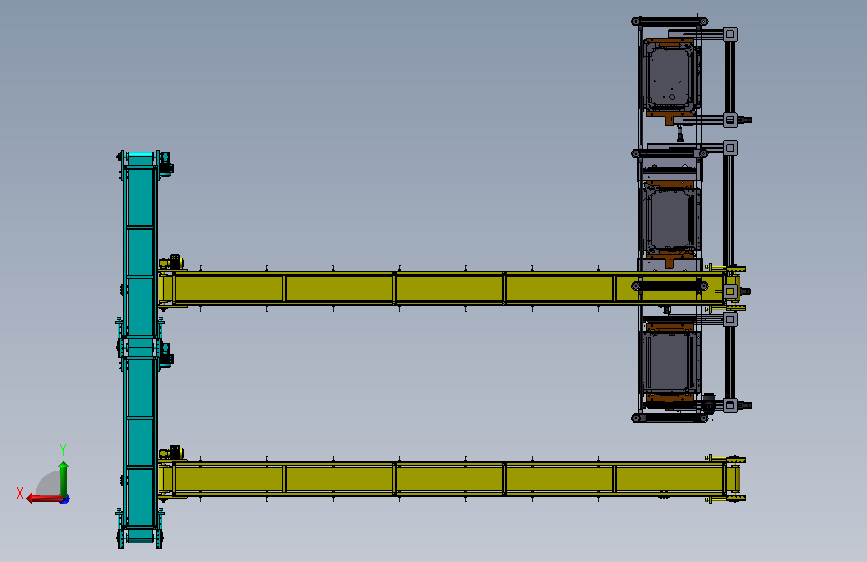Select the teal motor at the teal conveyor's midpoint
Viewport: 867px width, 562px height.
tap(166, 355)
